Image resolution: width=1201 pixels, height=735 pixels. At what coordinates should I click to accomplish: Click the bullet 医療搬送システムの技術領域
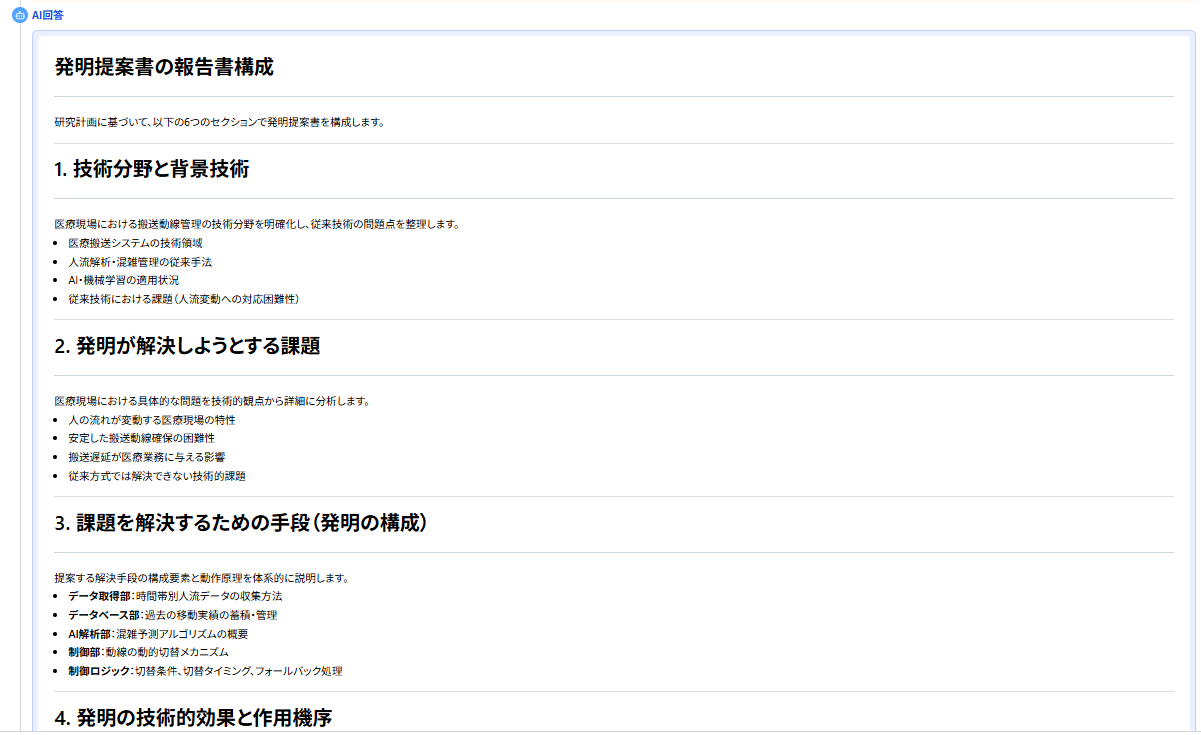tap(135, 243)
